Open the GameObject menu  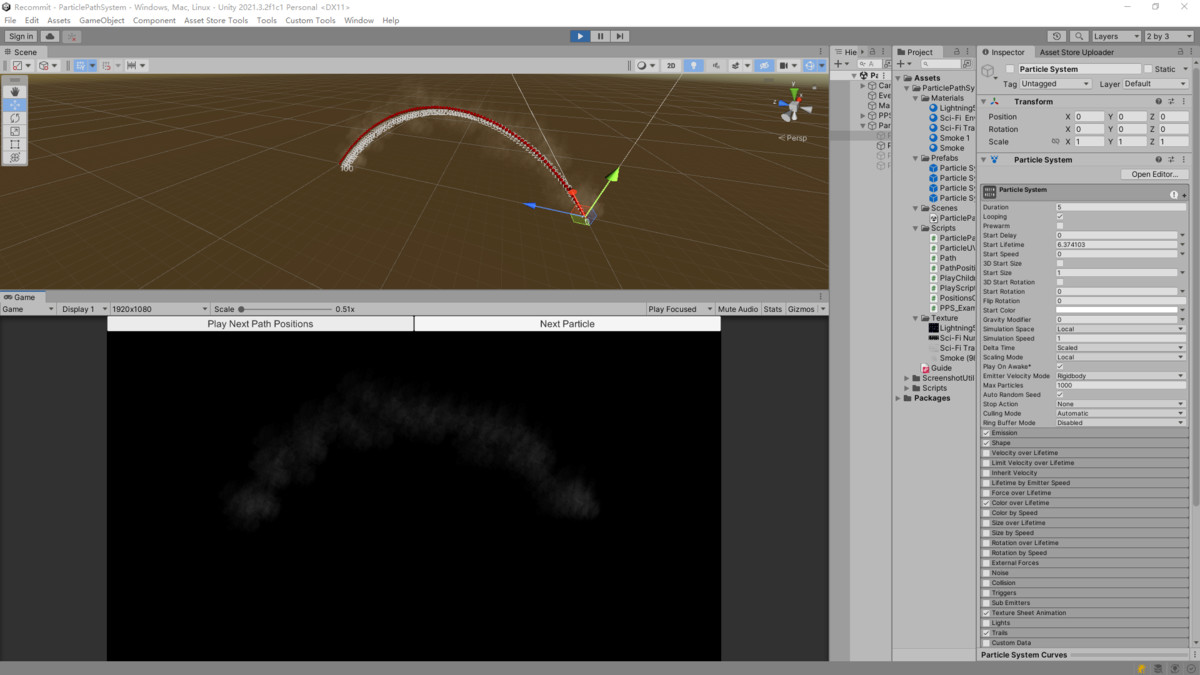[x=101, y=20]
